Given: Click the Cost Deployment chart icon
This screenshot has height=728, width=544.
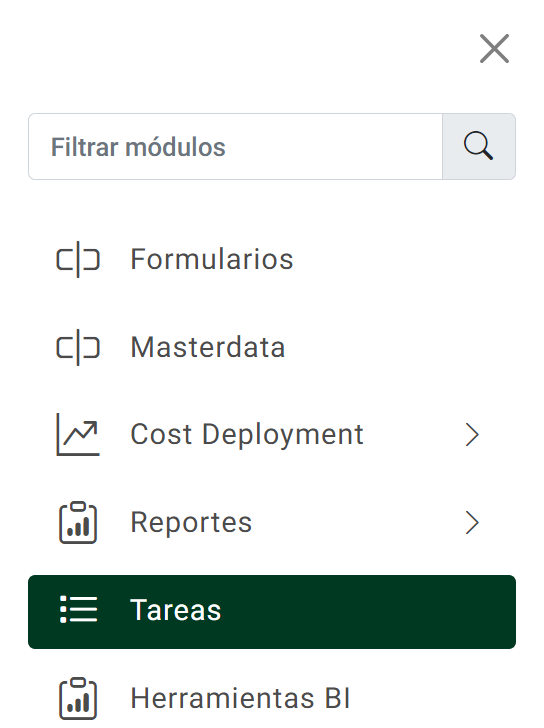Looking at the screenshot, I should click(78, 435).
